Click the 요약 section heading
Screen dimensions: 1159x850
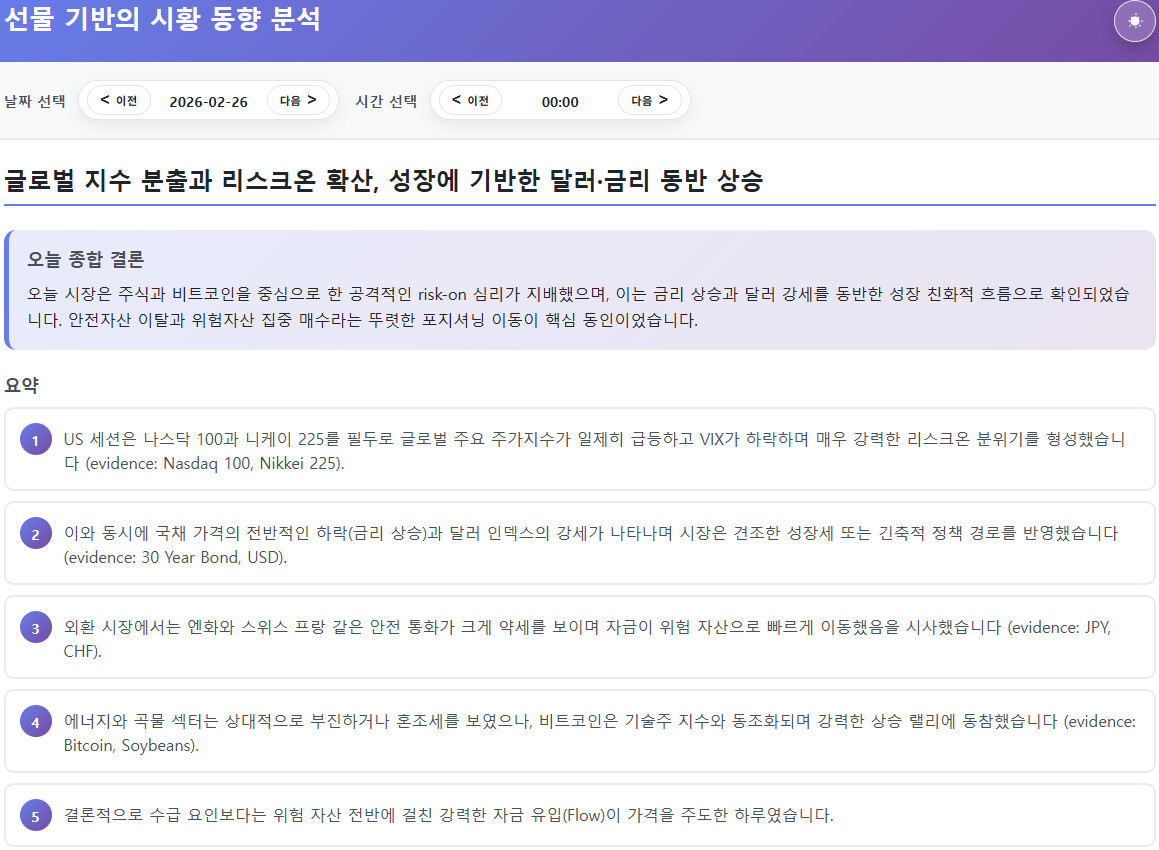[x=21, y=385]
